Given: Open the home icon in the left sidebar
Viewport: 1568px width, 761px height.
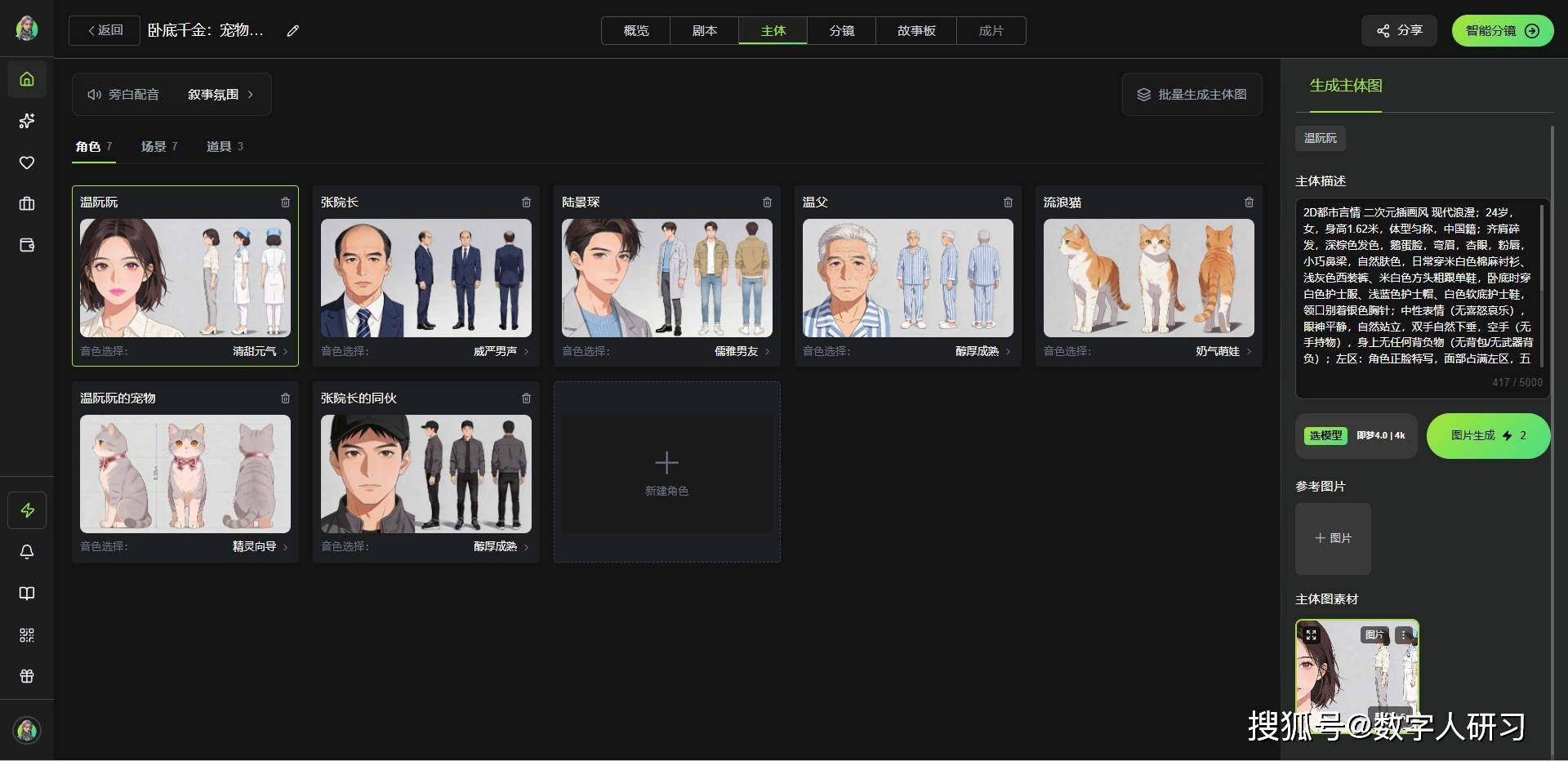Looking at the screenshot, I should [x=27, y=79].
